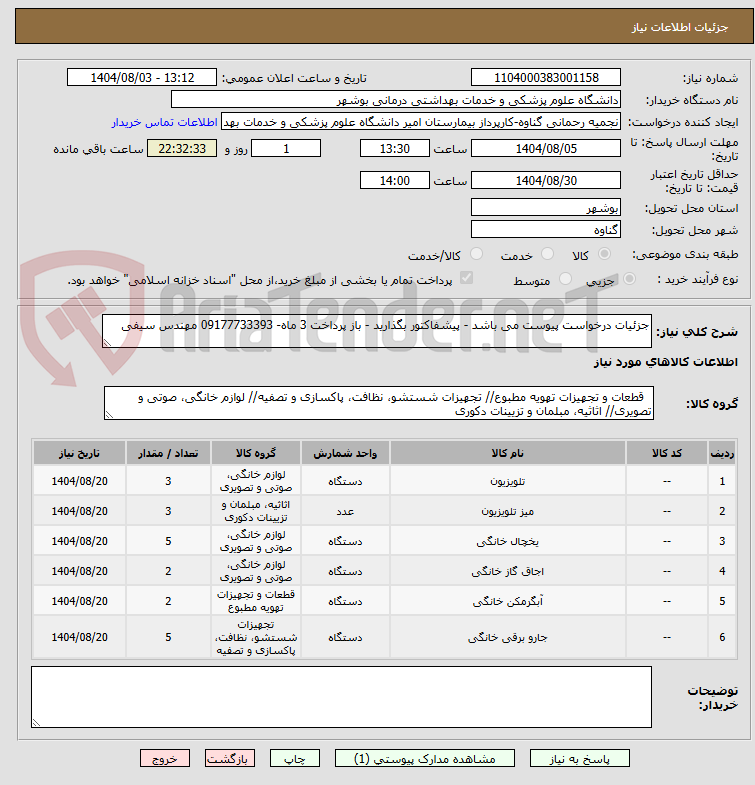755x785 pixels.
Task: Click the پاسخ به نیاز button
Action: point(579,759)
